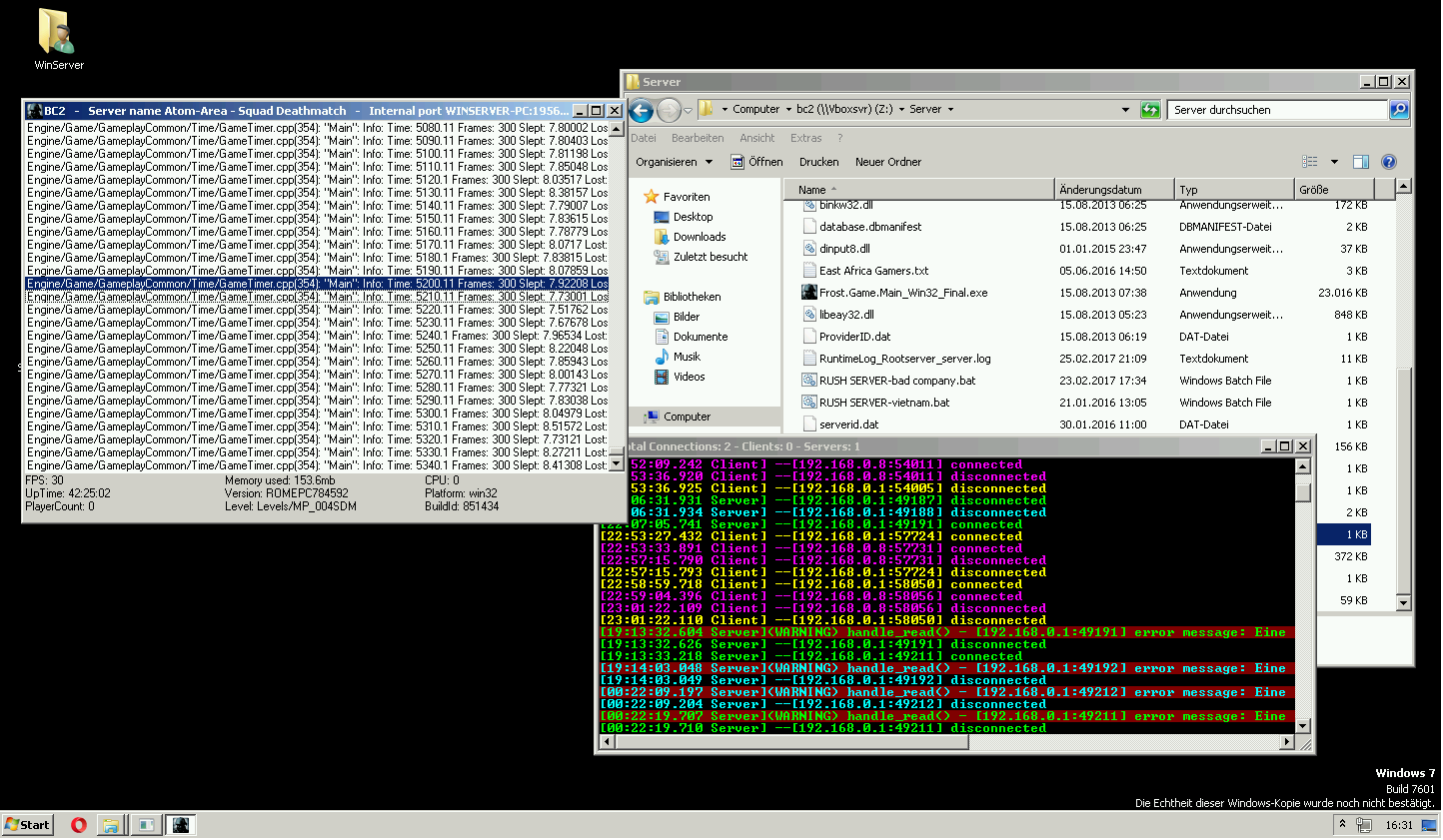This screenshot has width=1443, height=840.
Task: Click the Frost.Game.Main_Win32_Final.exe file
Action: click(x=902, y=293)
